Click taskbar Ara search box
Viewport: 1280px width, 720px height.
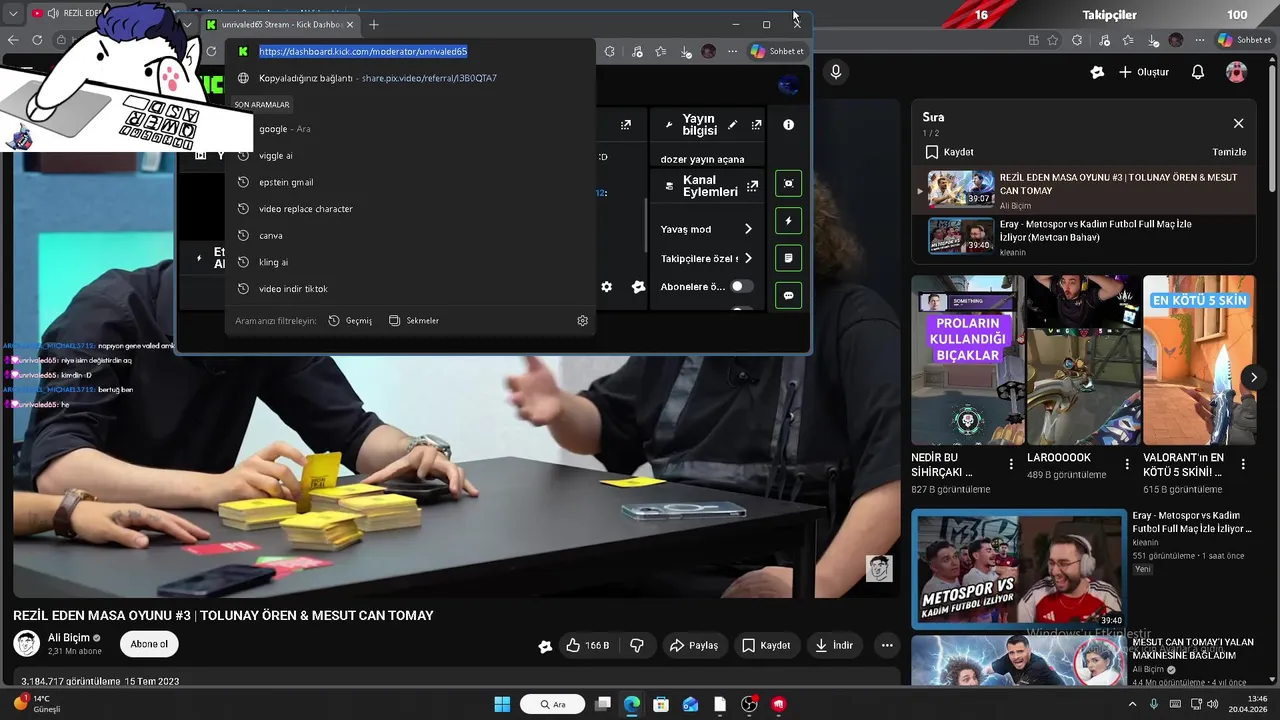(553, 704)
